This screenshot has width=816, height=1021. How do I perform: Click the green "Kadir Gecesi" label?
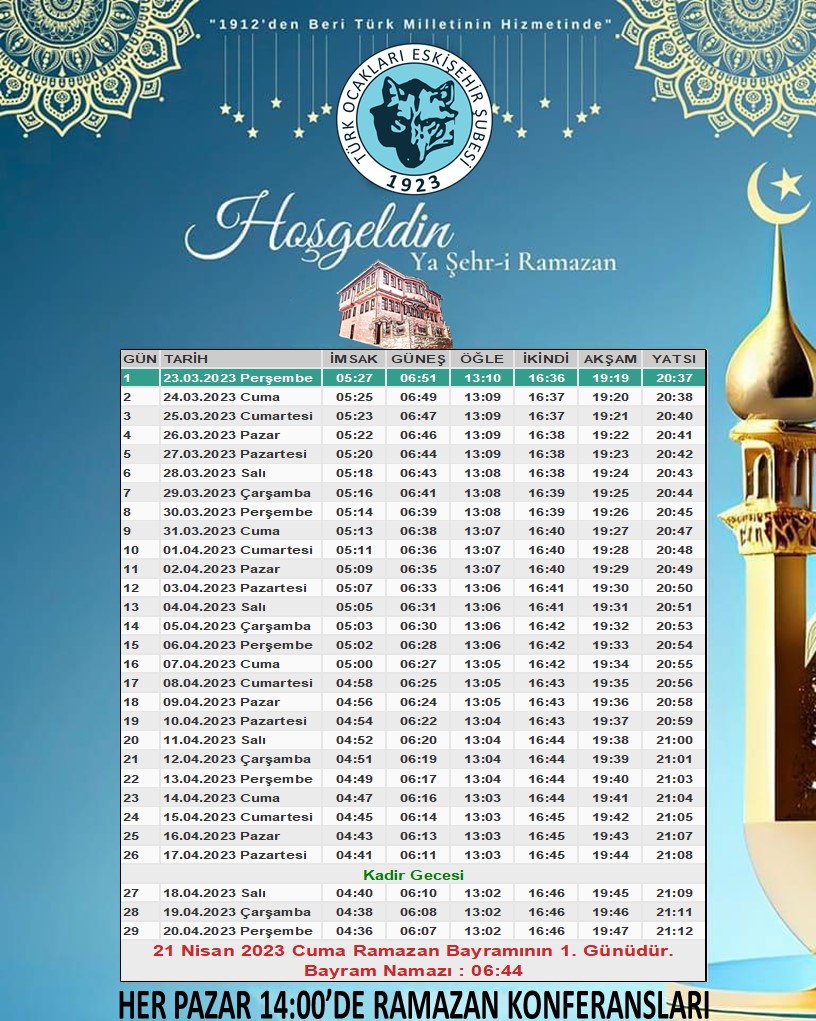(x=414, y=874)
